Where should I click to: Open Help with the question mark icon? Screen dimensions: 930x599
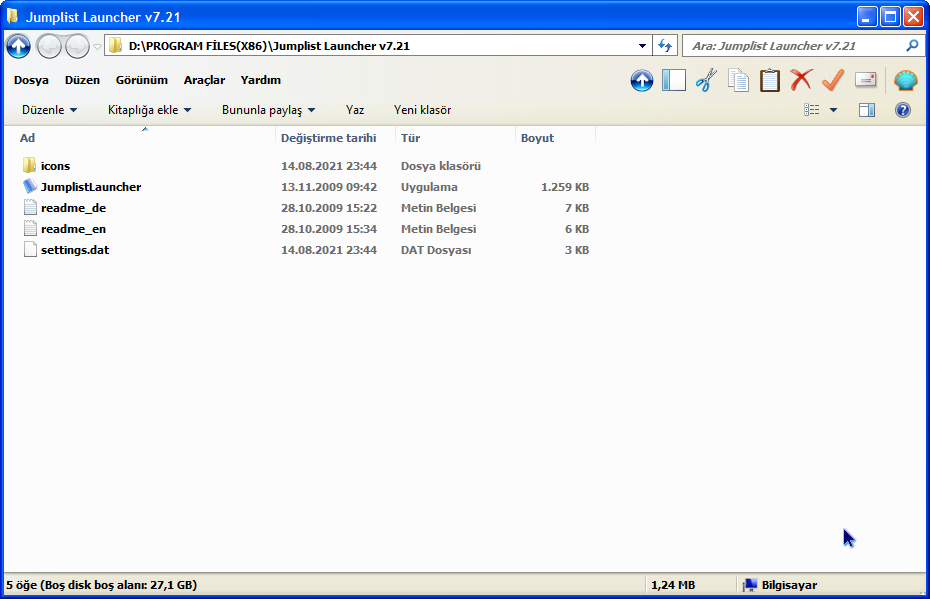[x=903, y=110]
